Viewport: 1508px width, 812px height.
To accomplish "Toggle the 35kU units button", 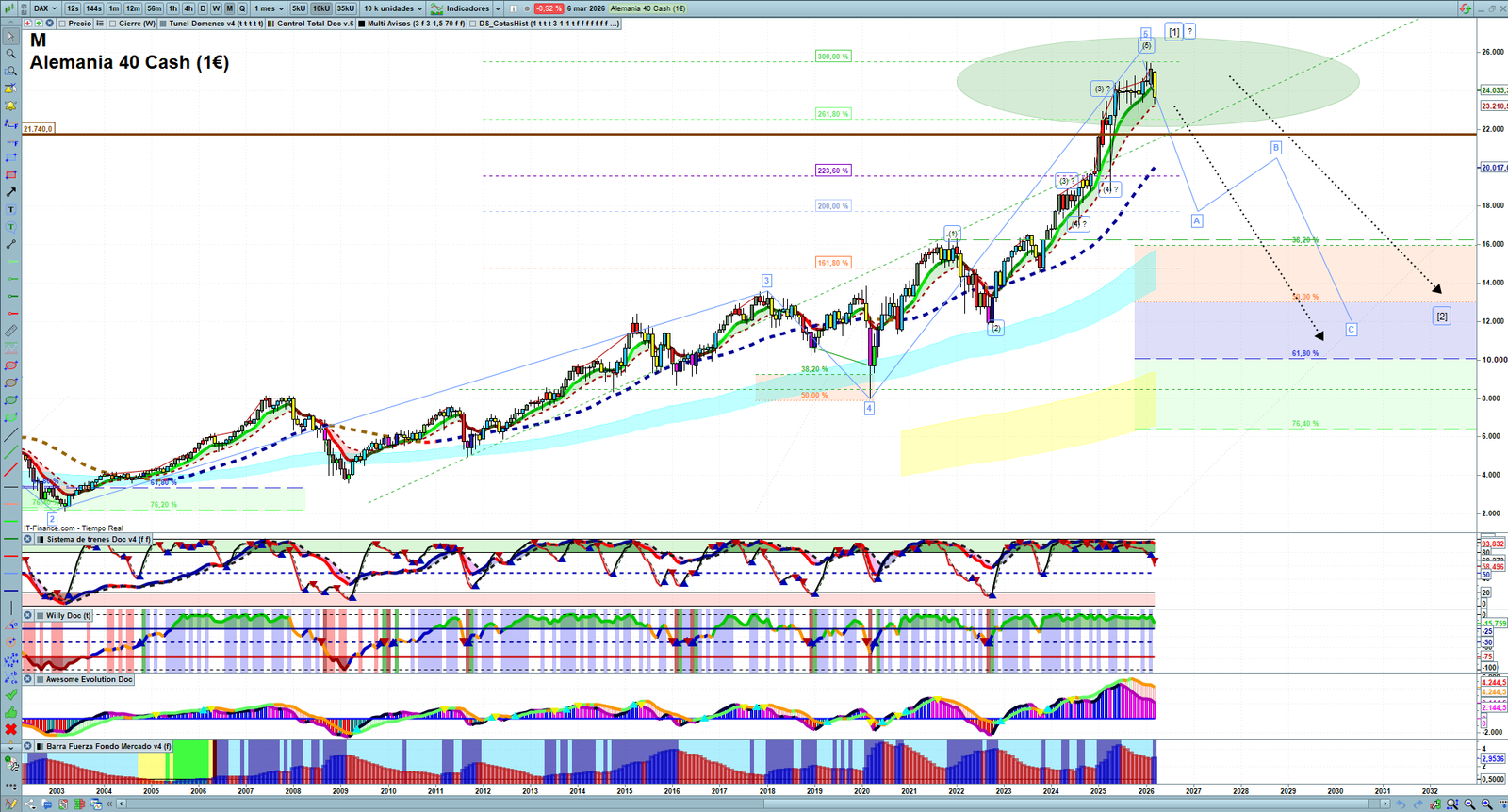I will click(346, 8).
